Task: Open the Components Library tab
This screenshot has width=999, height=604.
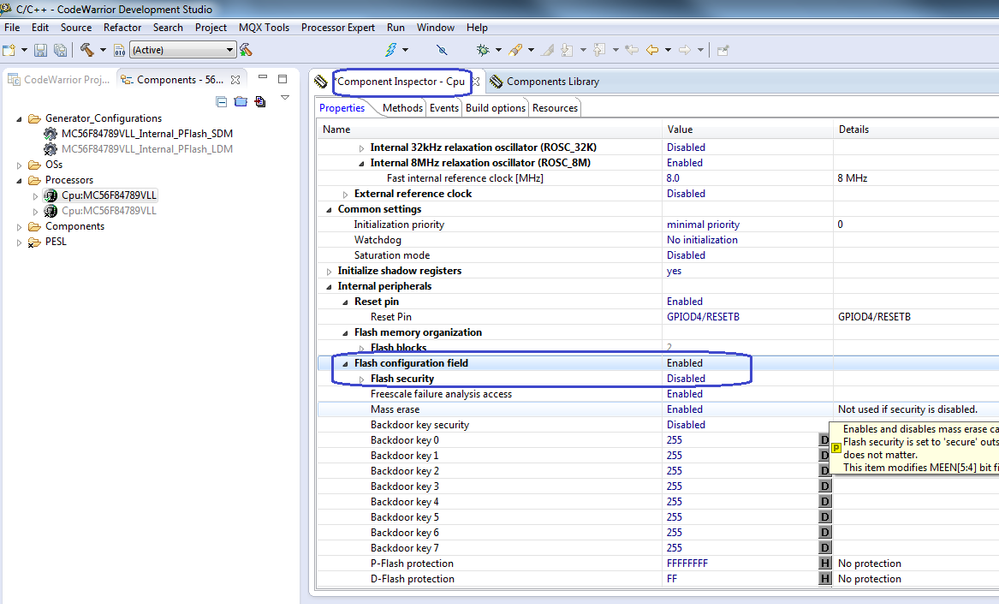Action: point(551,81)
